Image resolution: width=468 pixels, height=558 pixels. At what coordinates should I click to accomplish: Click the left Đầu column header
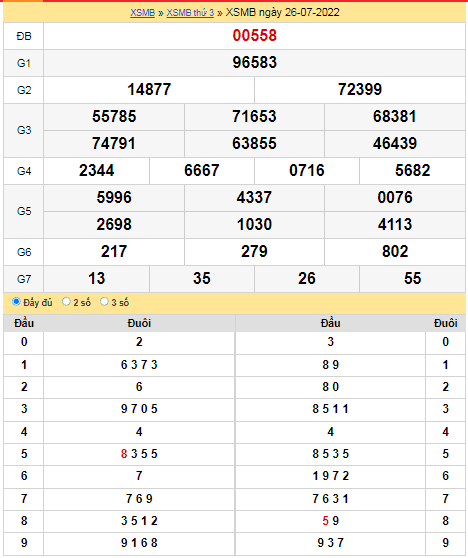tap(24, 323)
